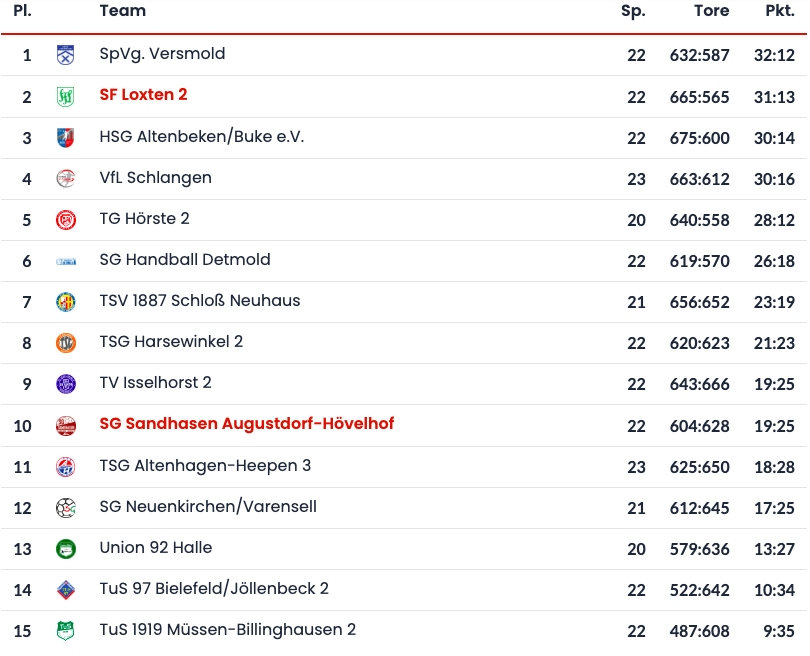Click the SpVg. Versmold club logo
Screen dimensions: 810x656
tap(66, 55)
